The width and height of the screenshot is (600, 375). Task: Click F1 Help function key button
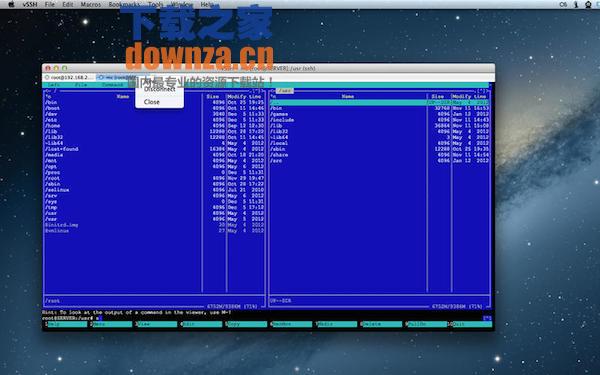(x=66, y=324)
